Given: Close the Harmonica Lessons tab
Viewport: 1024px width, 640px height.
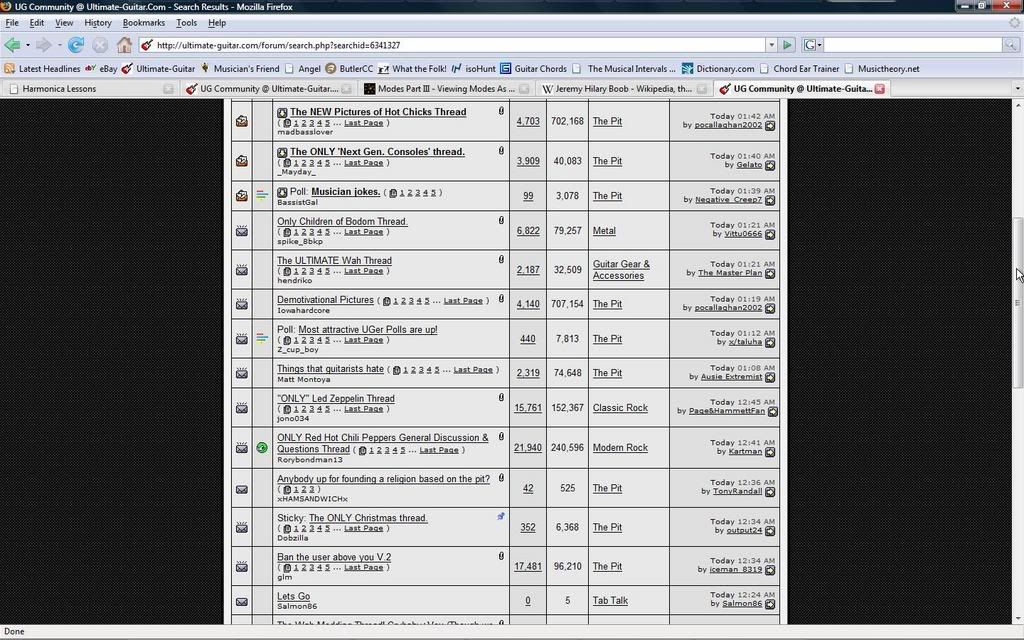Looking at the screenshot, I should click(x=168, y=89).
